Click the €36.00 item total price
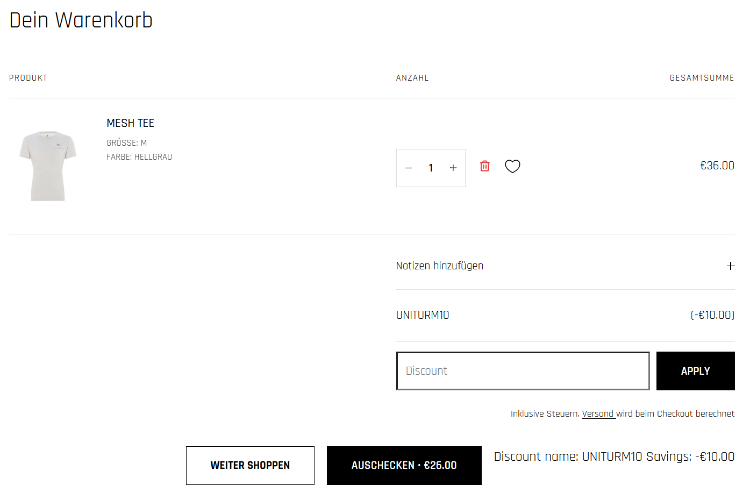This screenshot has width=750, height=500. 717,166
